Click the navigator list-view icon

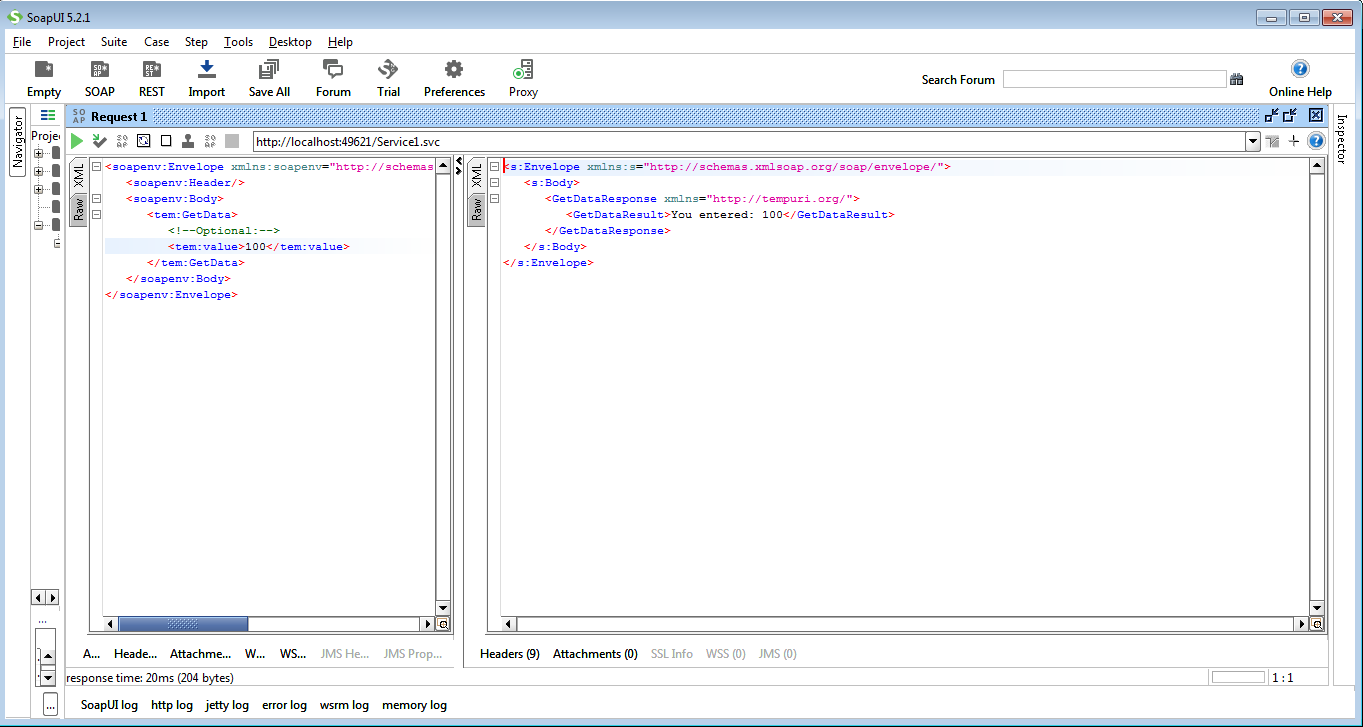[48, 115]
